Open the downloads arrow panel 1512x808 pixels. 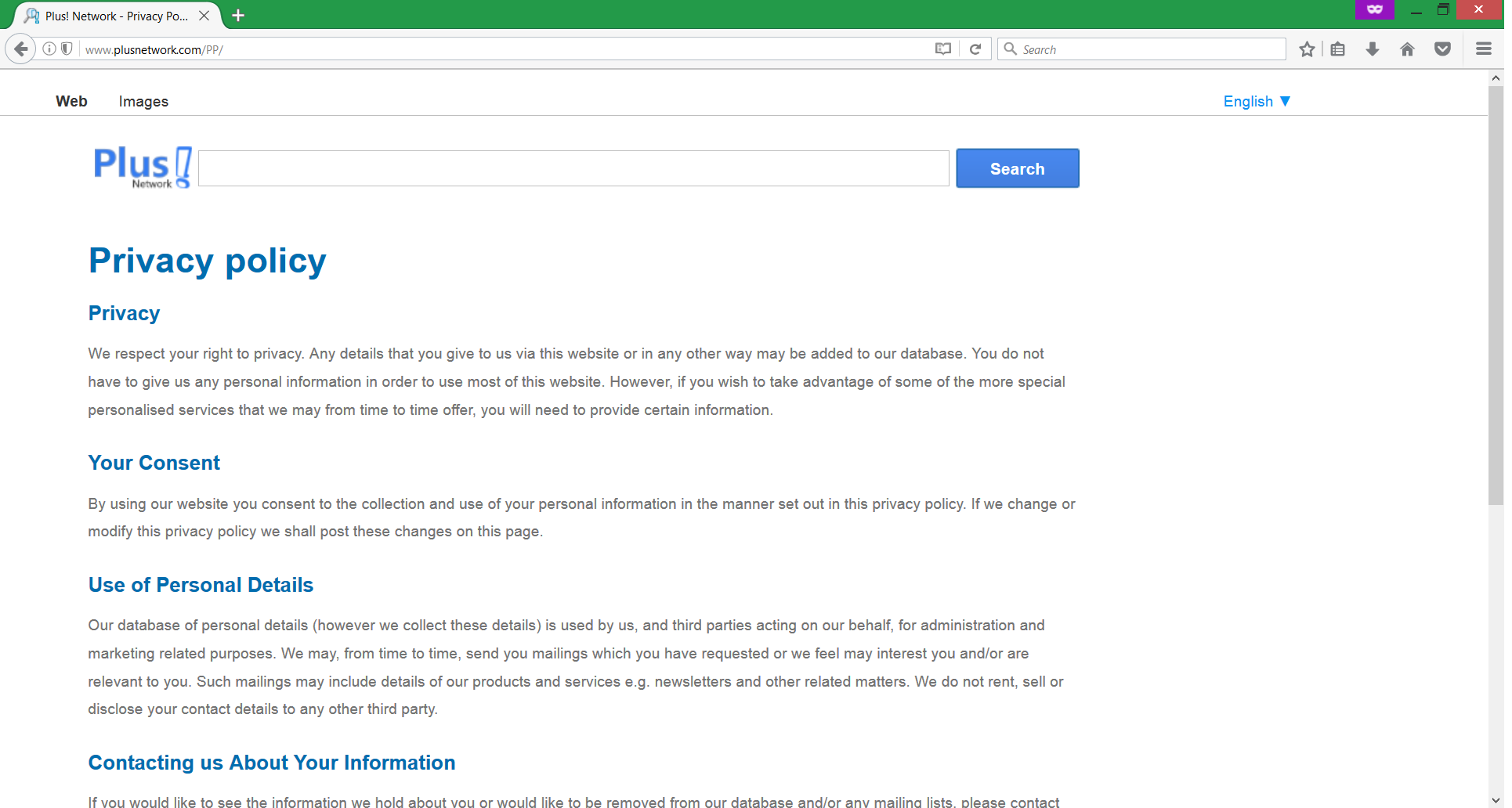(1373, 49)
